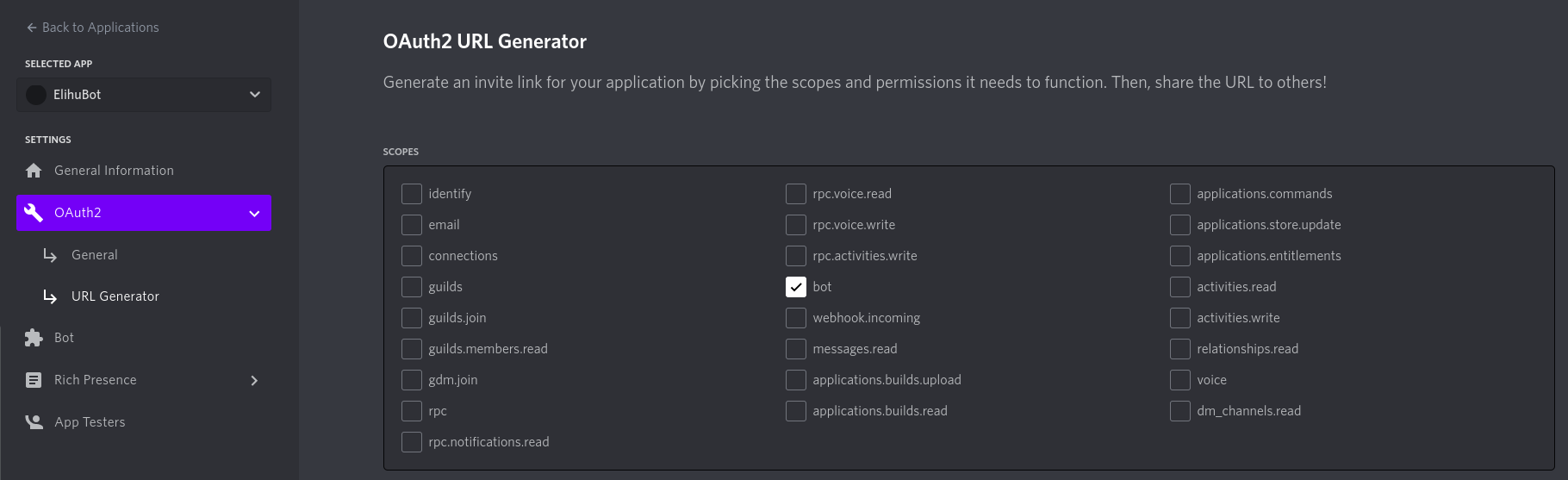Screen dimensions: 1568x480
Task: Click the Rich Presence document icon
Action: click(34, 380)
